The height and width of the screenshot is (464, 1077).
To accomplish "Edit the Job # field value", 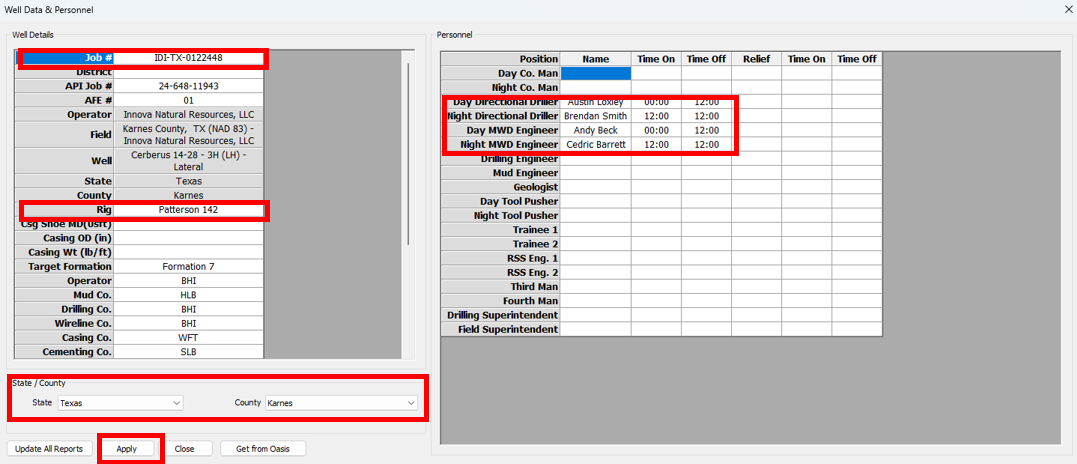I will 188,58.
